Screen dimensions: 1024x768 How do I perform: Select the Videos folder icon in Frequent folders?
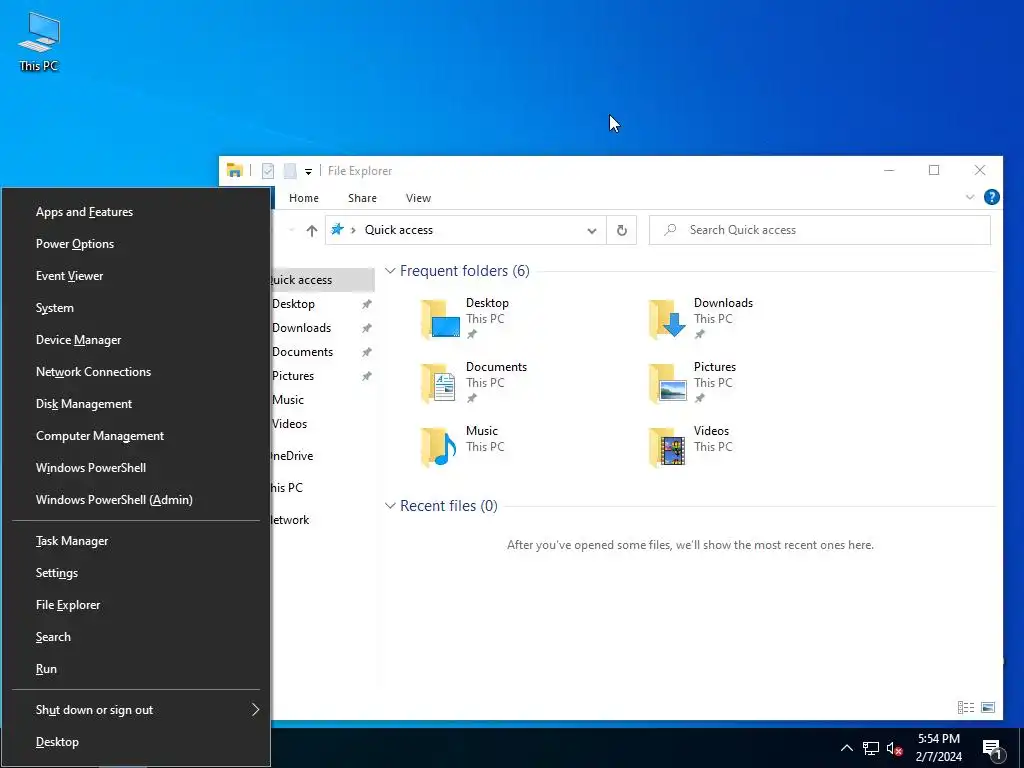click(667, 447)
